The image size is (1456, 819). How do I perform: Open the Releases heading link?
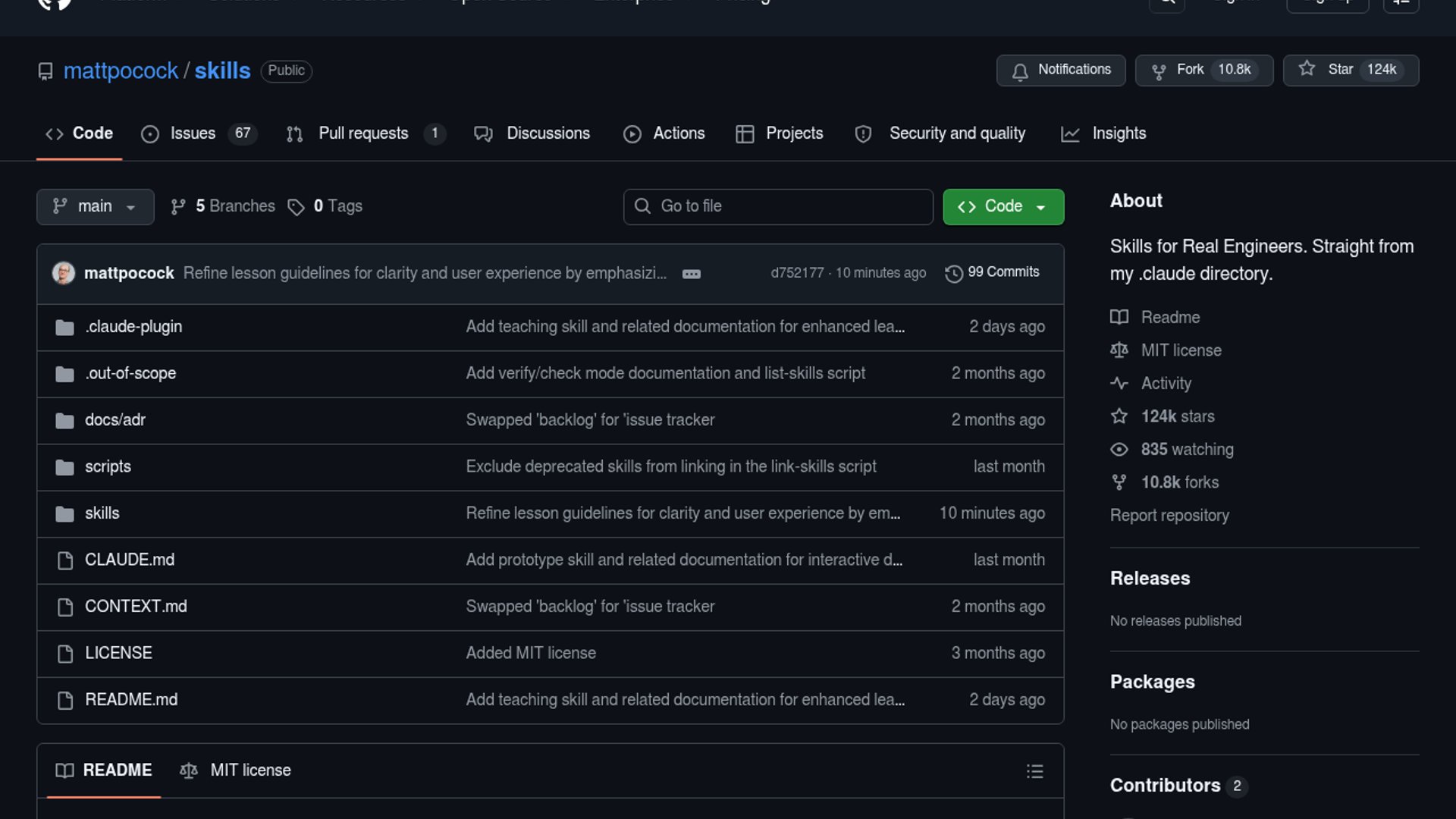pyautogui.click(x=1150, y=579)
